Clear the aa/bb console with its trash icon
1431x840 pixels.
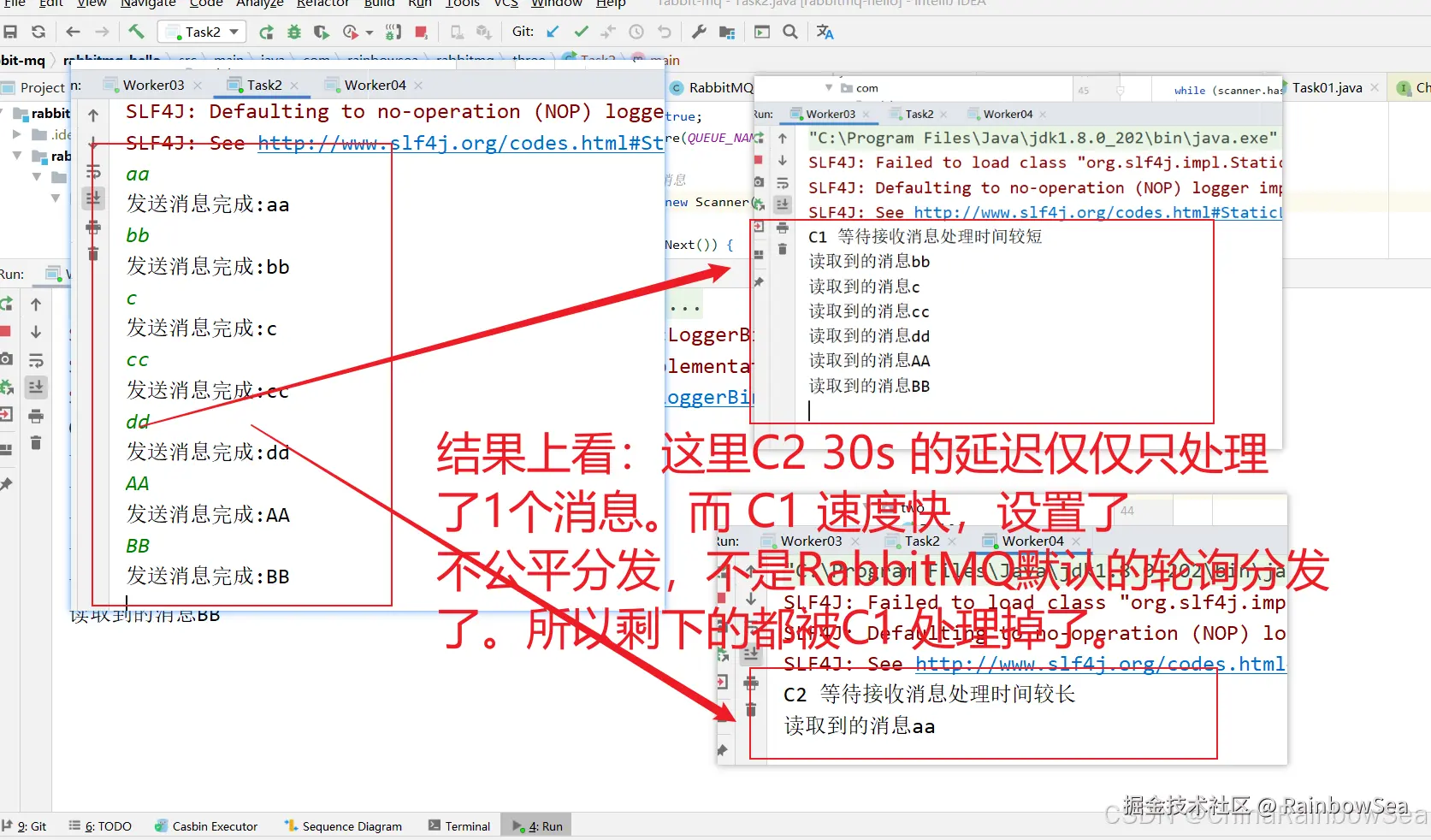coord(93,253)
